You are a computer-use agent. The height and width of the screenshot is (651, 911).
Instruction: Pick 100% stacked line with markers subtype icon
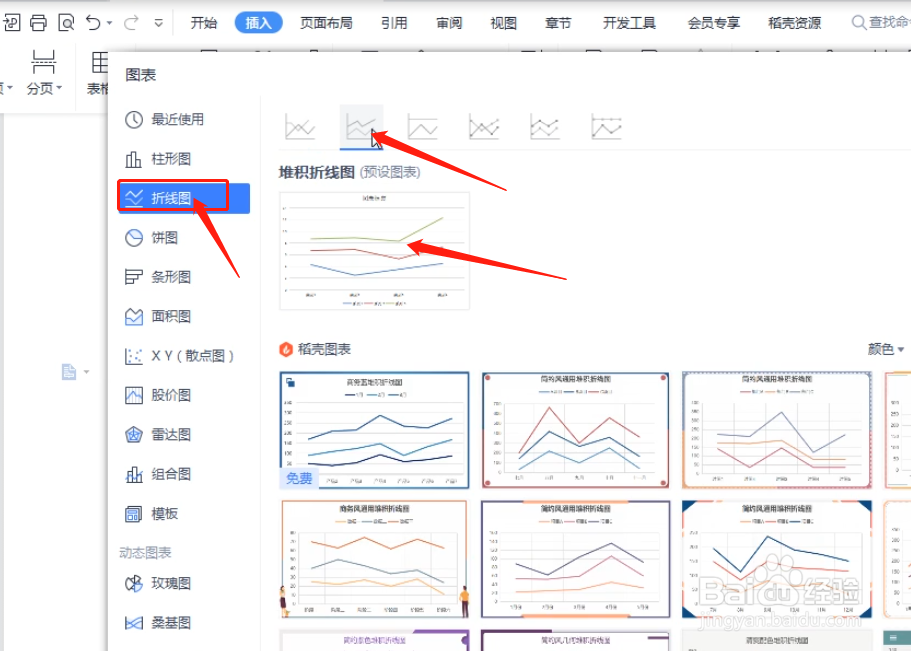[x=607, y=127]
